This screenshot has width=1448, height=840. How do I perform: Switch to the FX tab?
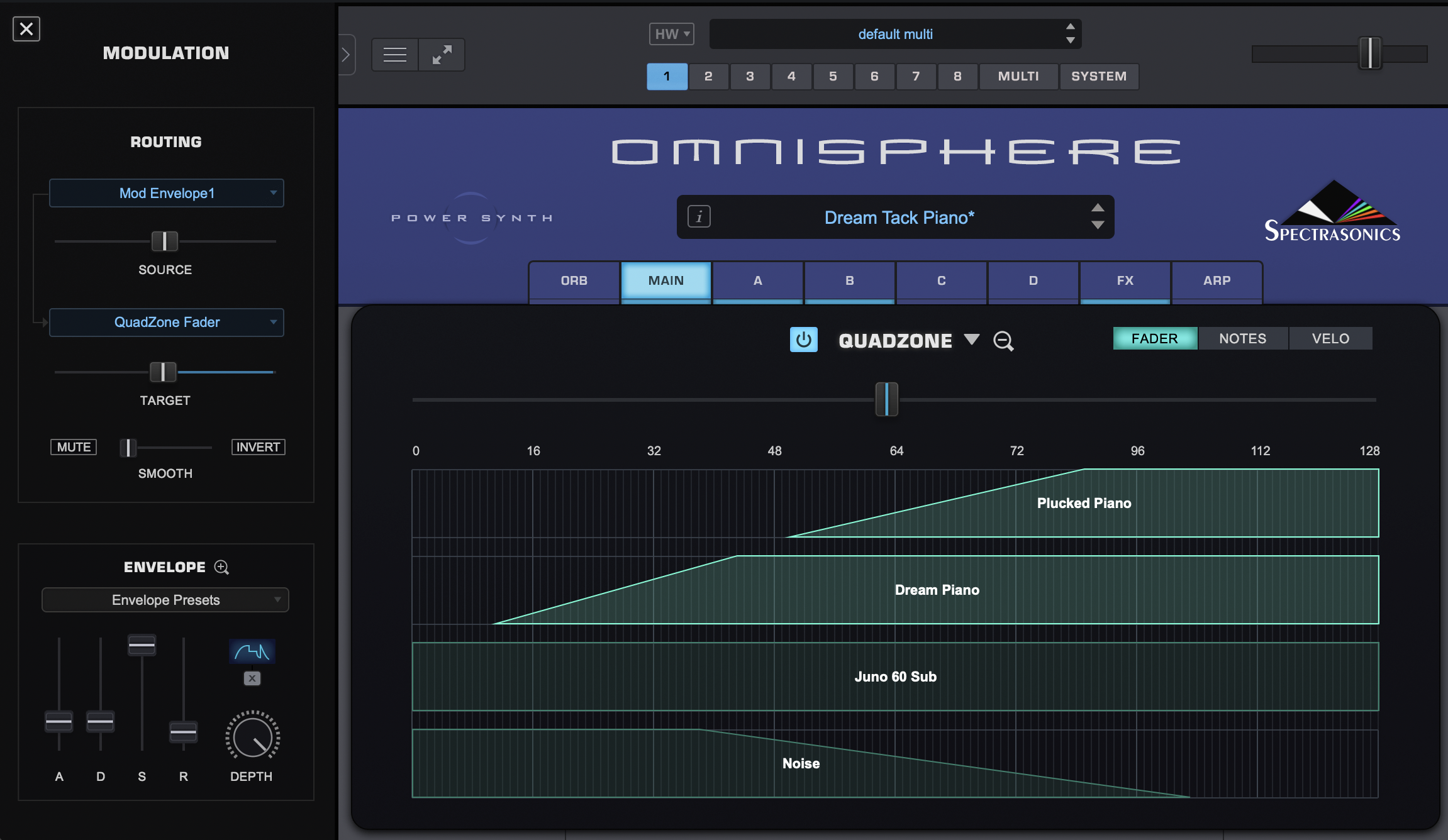click(1125, 280)
